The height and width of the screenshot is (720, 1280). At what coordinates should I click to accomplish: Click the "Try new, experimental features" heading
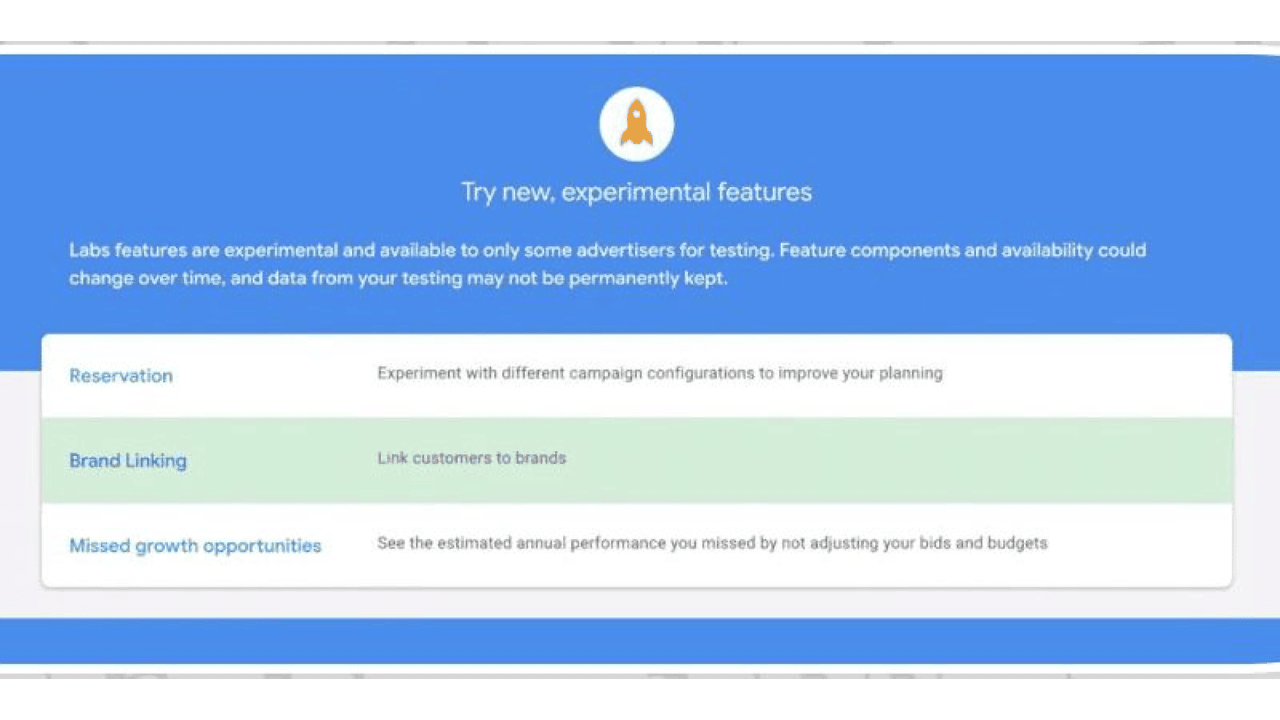tap(636, 192)
